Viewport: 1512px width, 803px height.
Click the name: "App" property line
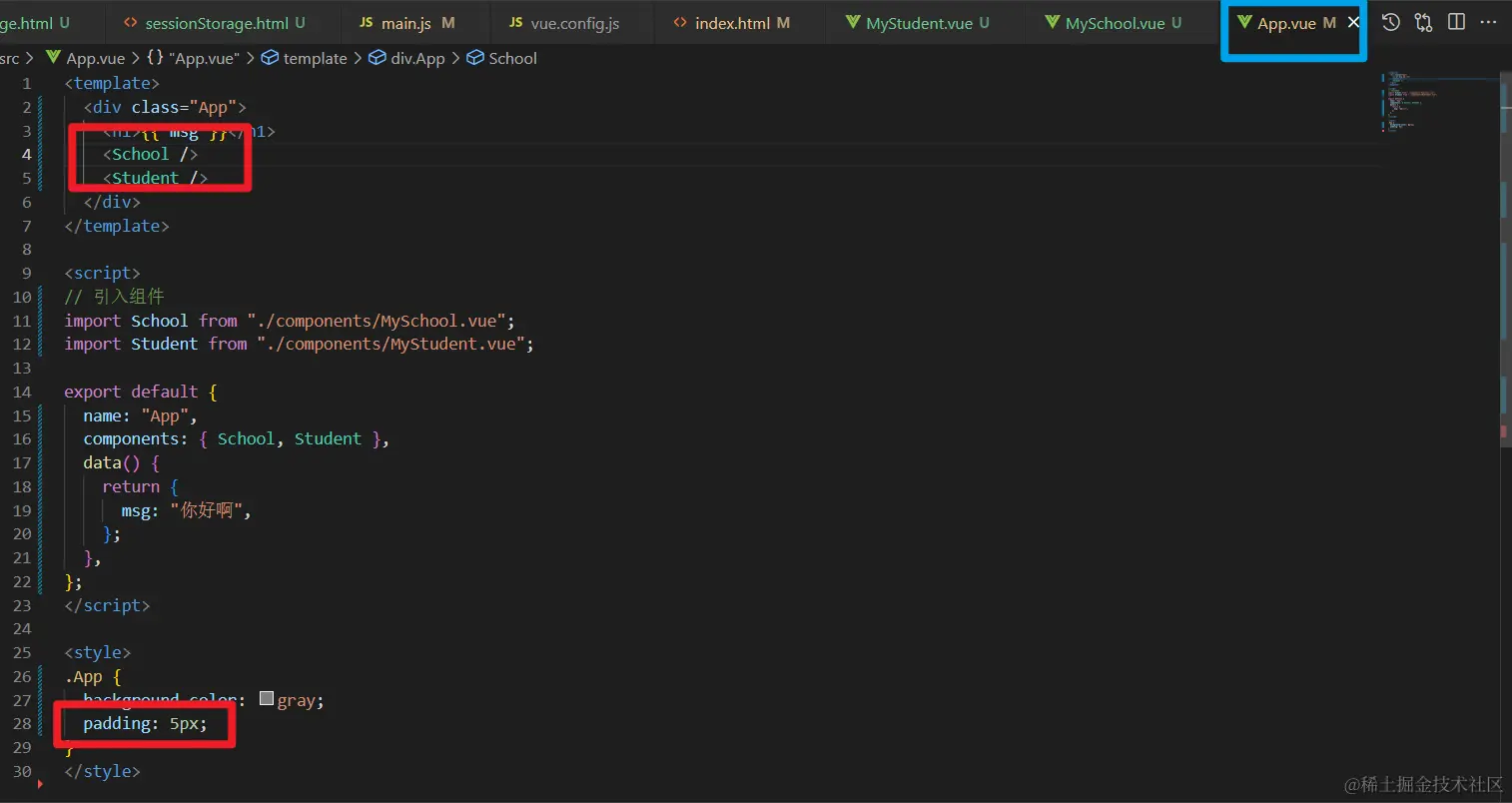[x=140, y=415]
